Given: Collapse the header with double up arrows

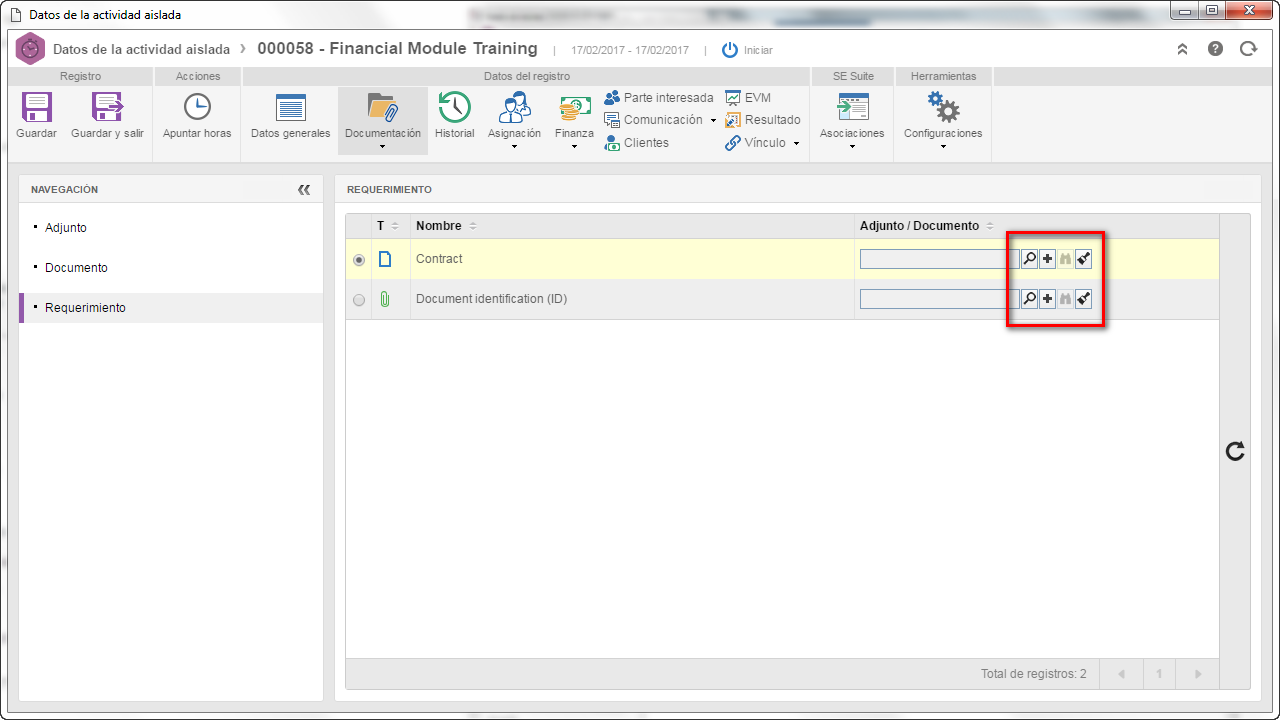Looking at the screenshot, I should pyautogui.click(x=1182, y=49).
